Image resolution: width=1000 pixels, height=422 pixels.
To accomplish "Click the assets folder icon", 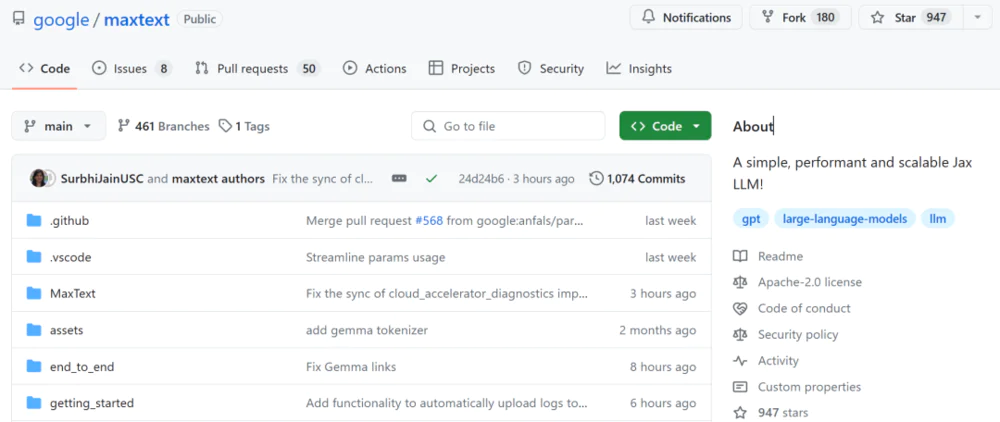I will tap(34, 330).
